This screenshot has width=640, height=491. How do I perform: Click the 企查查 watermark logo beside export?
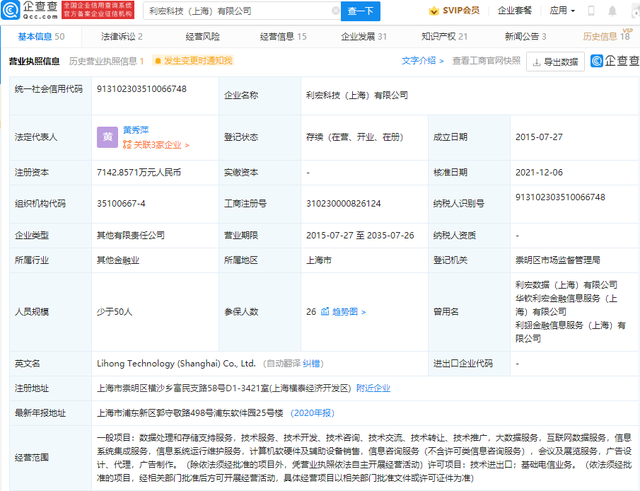(x=615, y=61)
